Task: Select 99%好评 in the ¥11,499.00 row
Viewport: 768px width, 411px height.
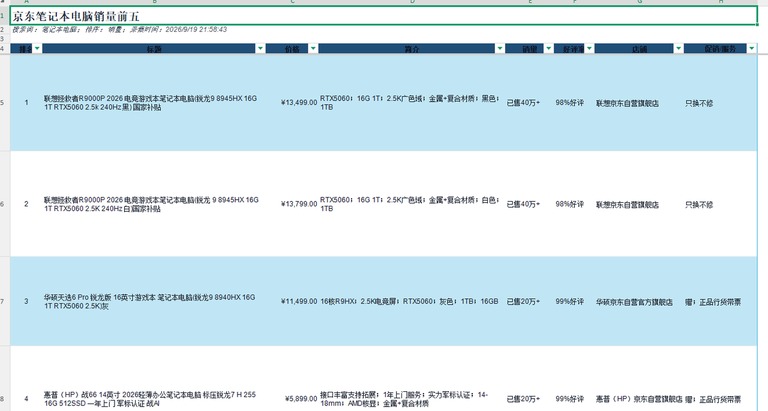Action: [574, 301]
